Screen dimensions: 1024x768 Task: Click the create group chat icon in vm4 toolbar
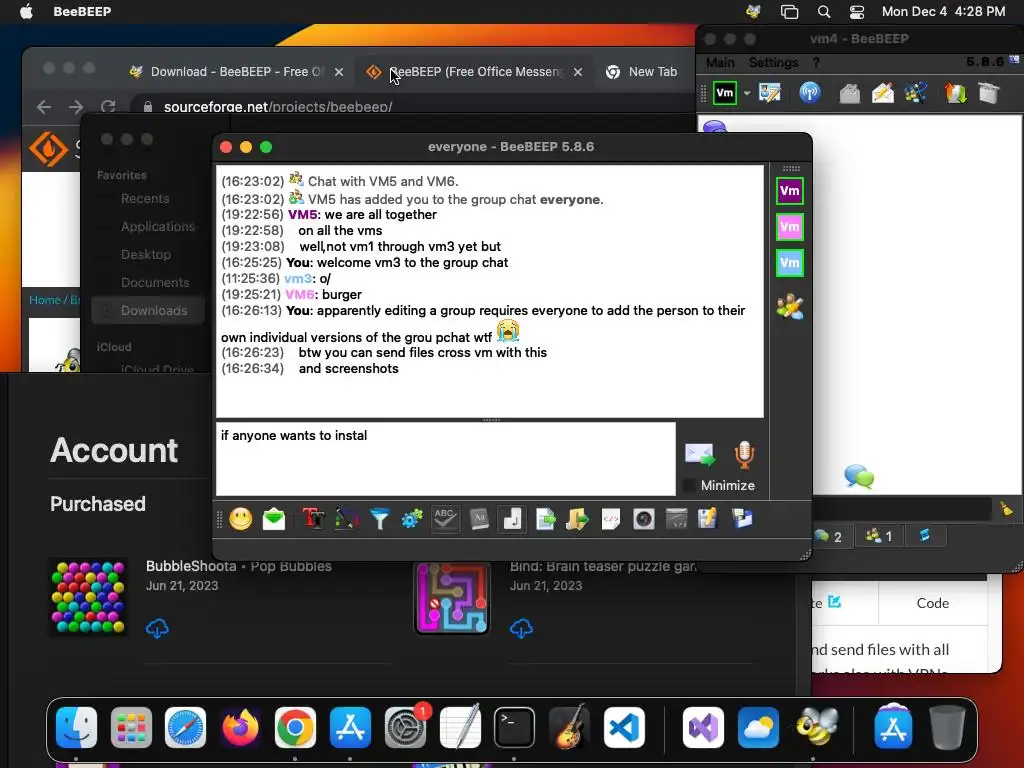[x=916, y=93]
